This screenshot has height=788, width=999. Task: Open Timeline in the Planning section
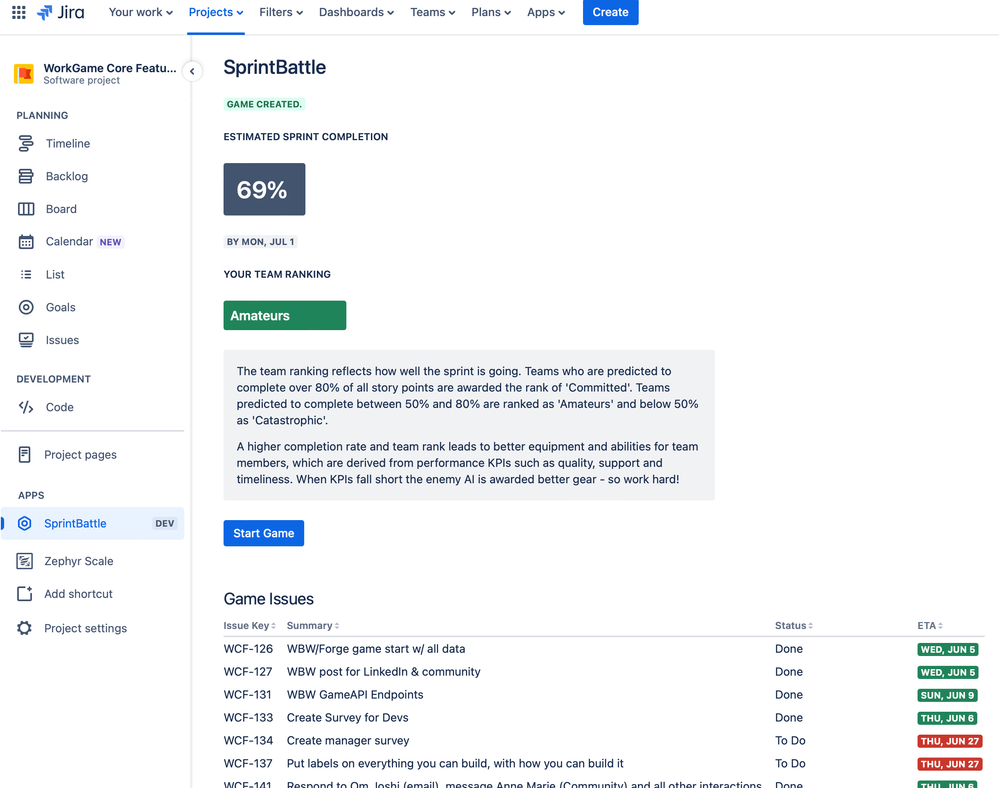click(x=68, y=143)
